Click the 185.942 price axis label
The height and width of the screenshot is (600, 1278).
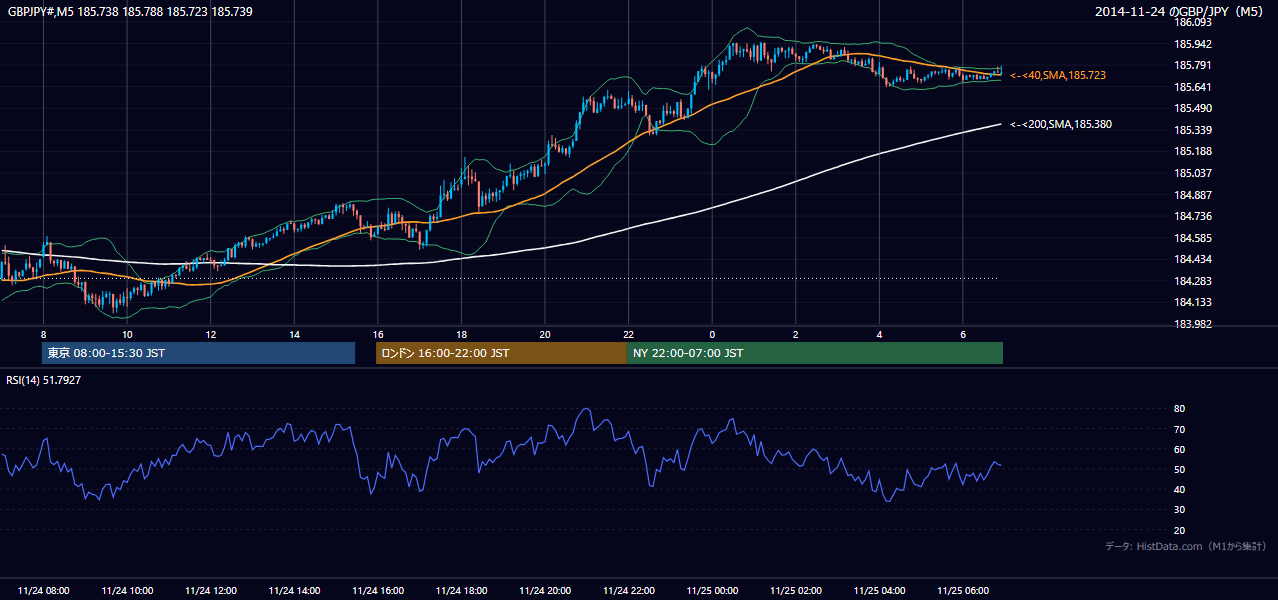(x=1193, y=44)
